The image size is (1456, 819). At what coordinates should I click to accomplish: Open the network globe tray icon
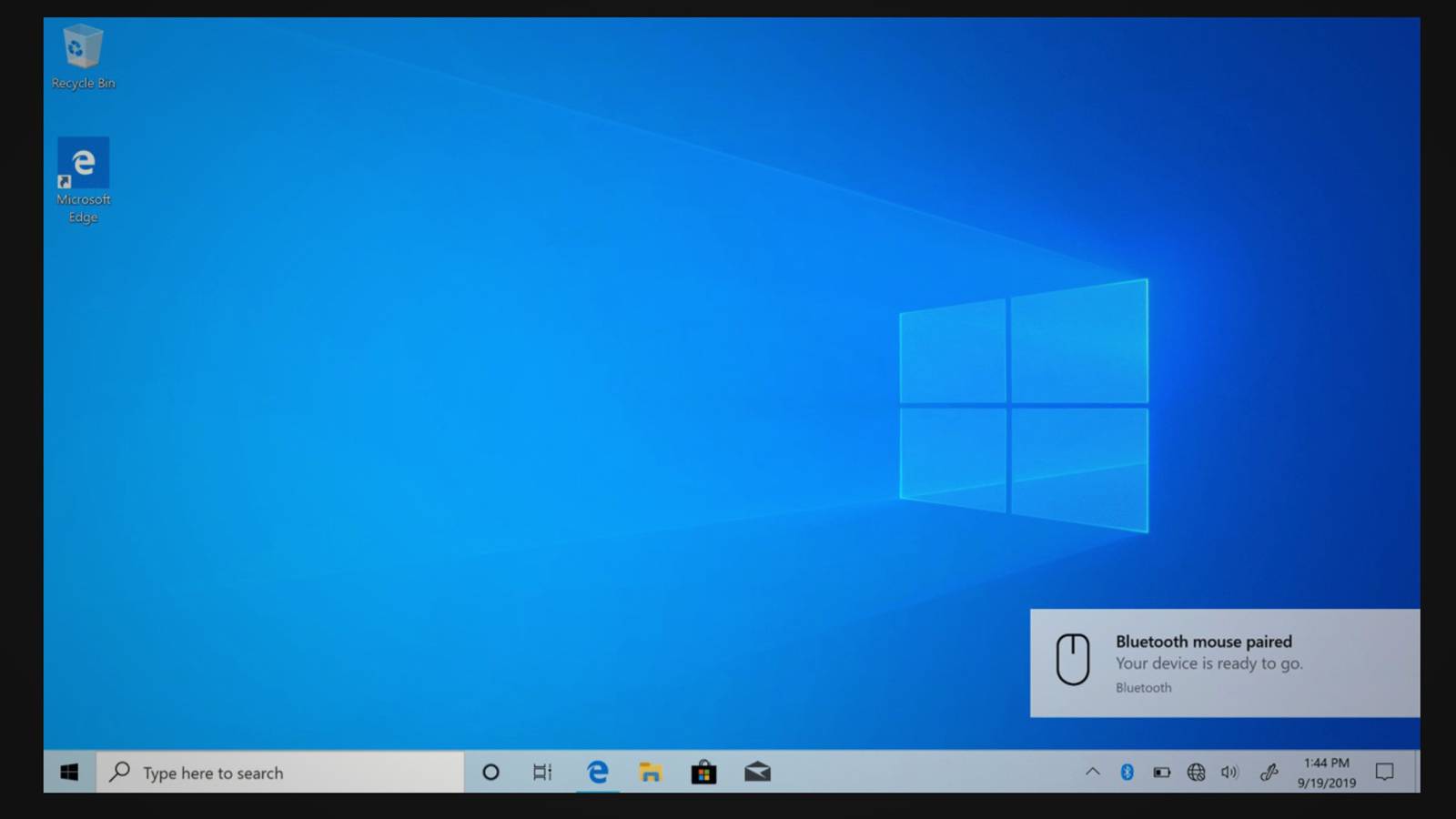[x=1196, y=773]
